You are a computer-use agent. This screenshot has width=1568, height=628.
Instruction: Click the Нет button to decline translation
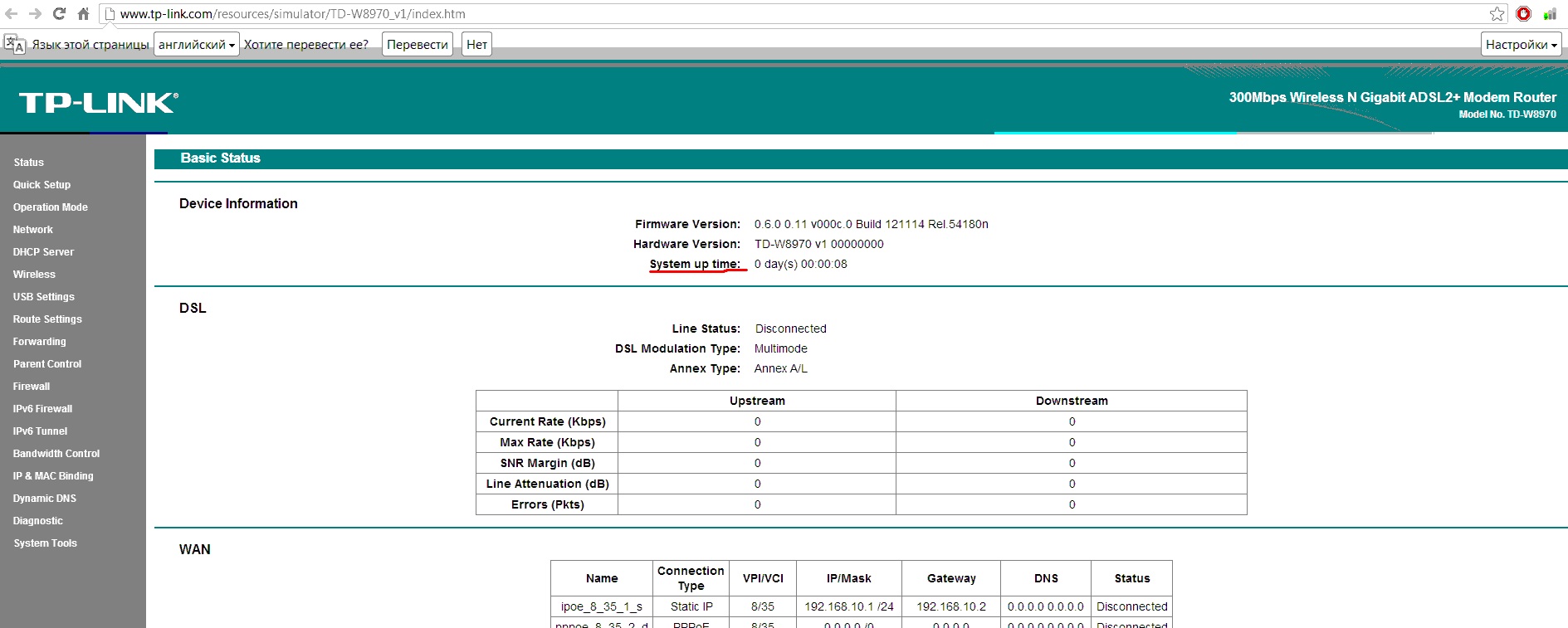(x=476, y=44)
